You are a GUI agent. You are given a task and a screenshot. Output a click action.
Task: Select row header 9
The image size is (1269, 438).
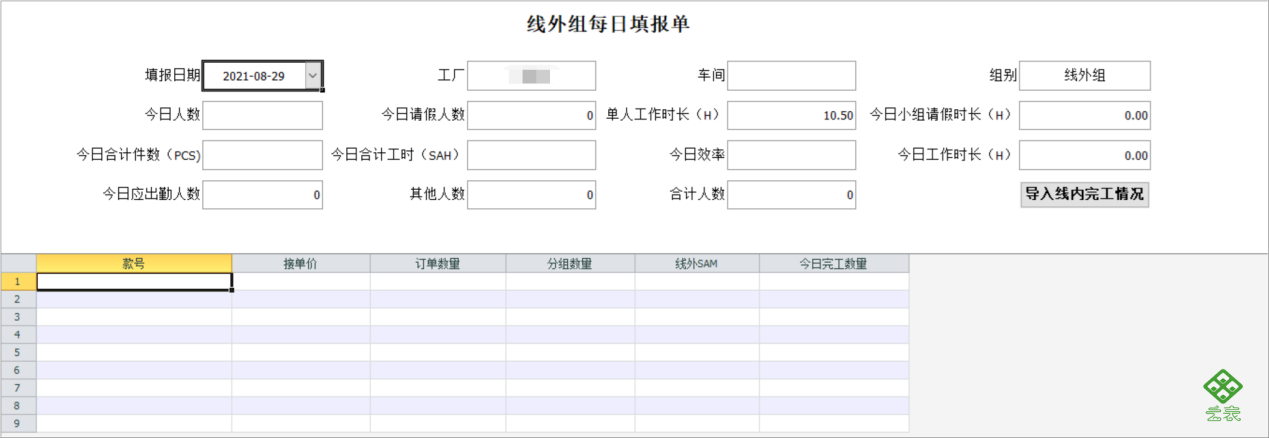[x=18, y=423]
